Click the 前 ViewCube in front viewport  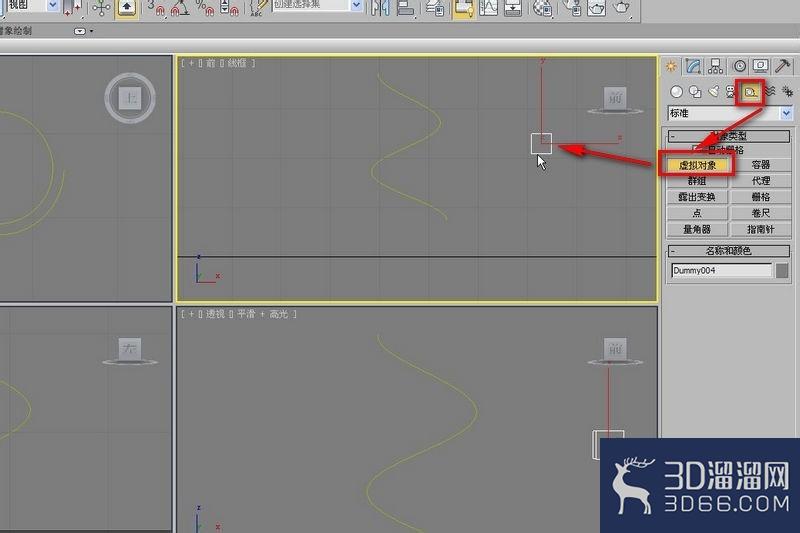tap(615, 98)
